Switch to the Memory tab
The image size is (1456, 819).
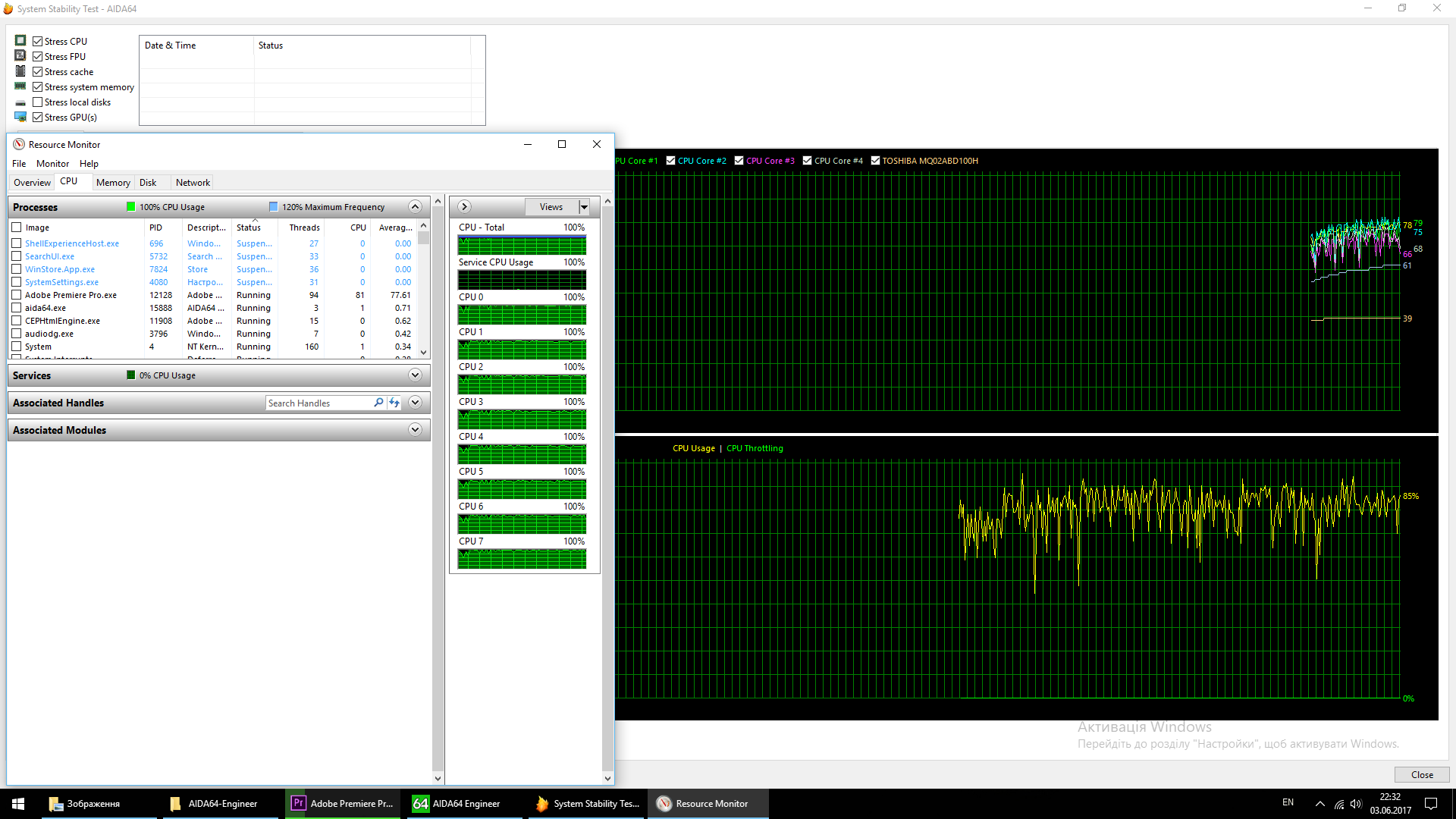[113, 182]
